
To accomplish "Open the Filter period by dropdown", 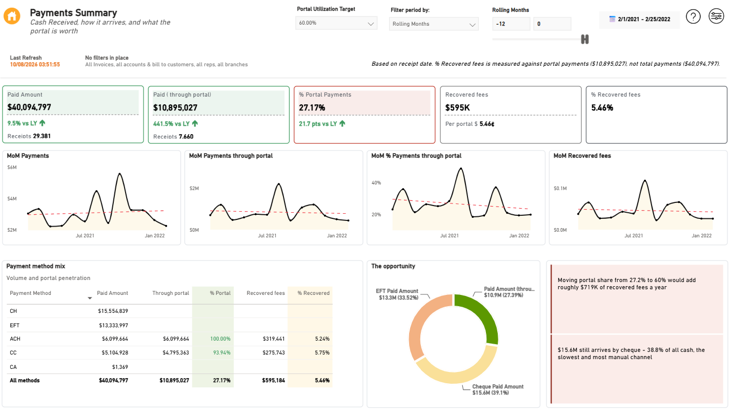I will coord(434,24).
